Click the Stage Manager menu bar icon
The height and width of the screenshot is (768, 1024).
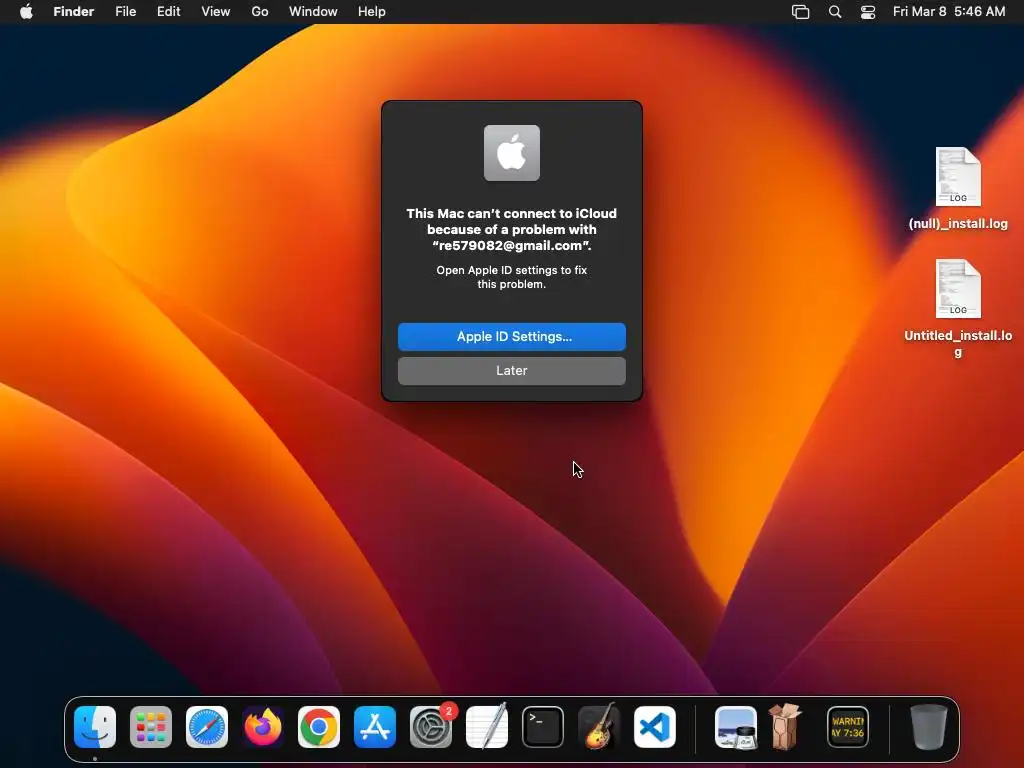(801, 12)
